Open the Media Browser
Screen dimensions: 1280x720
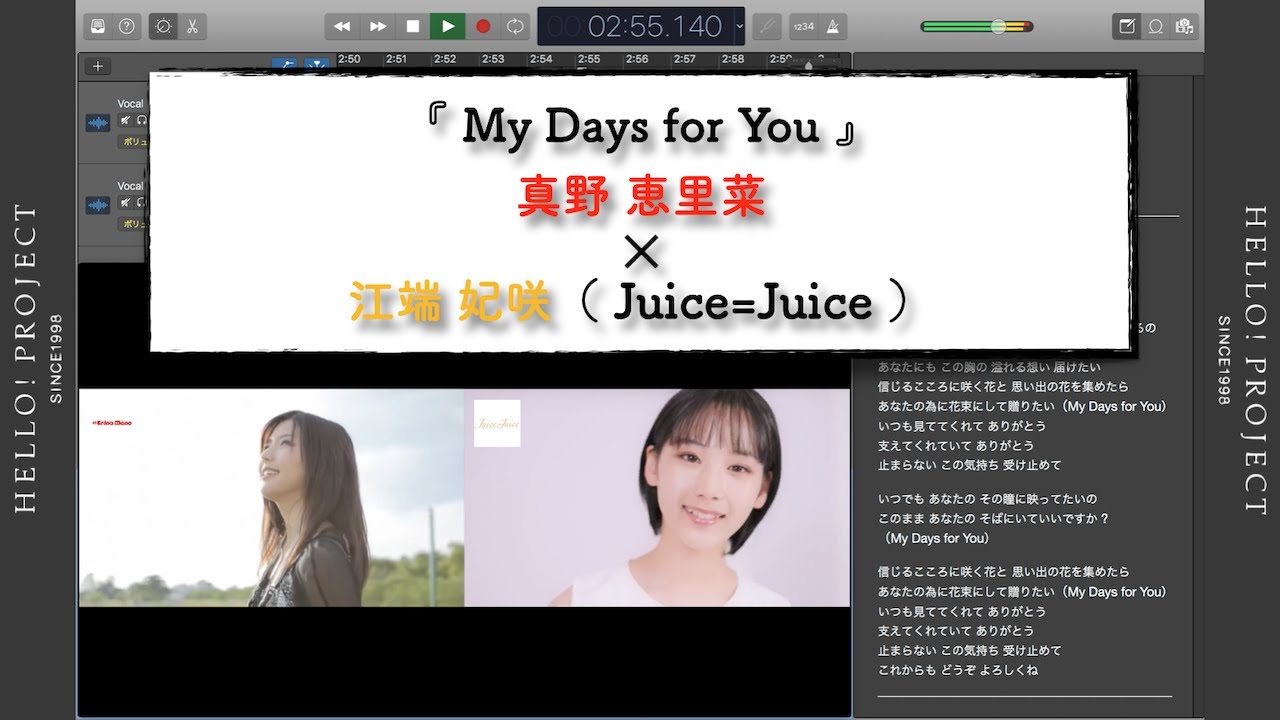(x=1185, y=26)
